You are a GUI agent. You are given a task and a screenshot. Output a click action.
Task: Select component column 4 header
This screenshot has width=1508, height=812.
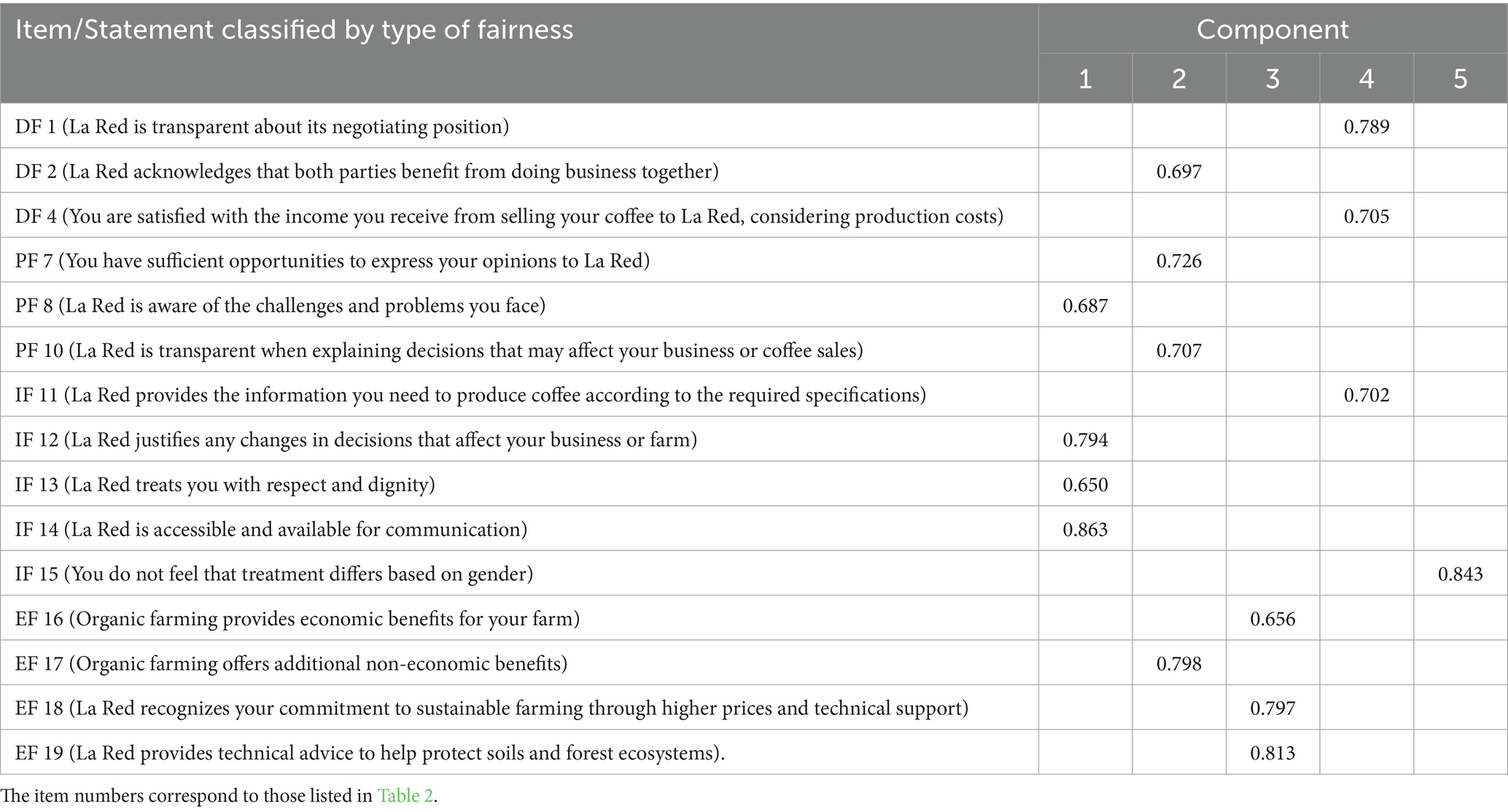point(1366,79)
